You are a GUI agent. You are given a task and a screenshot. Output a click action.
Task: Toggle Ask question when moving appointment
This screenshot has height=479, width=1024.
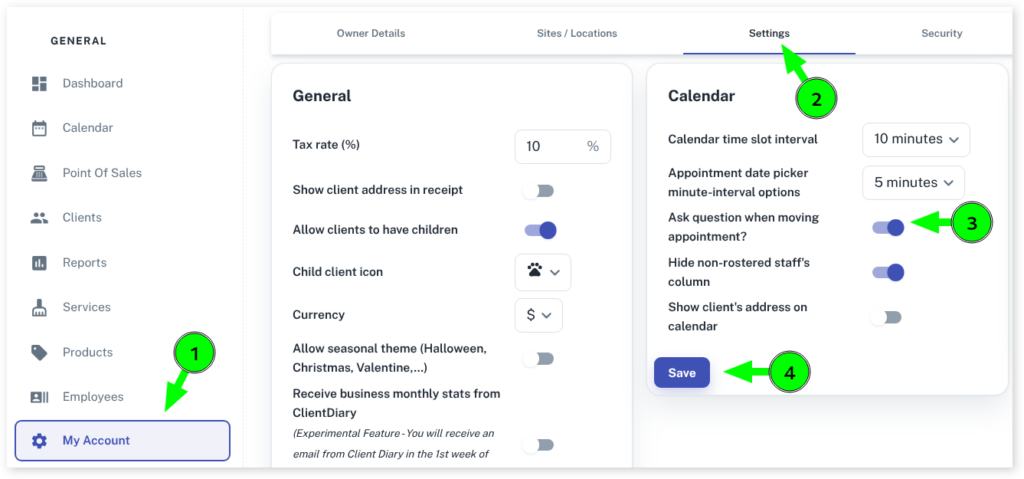coord(888,227)
